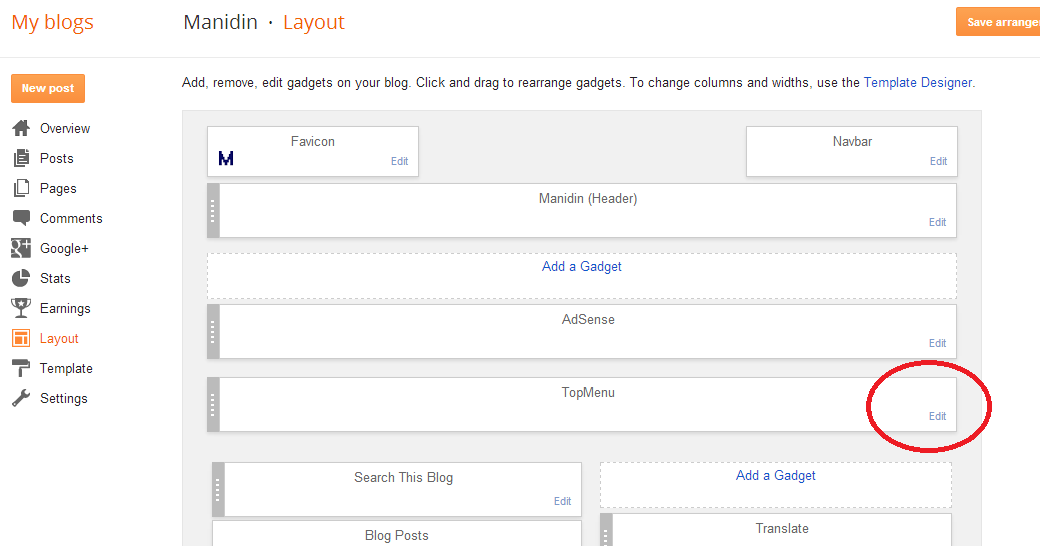Open the My blogs link
The height and width of the screenshot is (546, 1040).
52,22
